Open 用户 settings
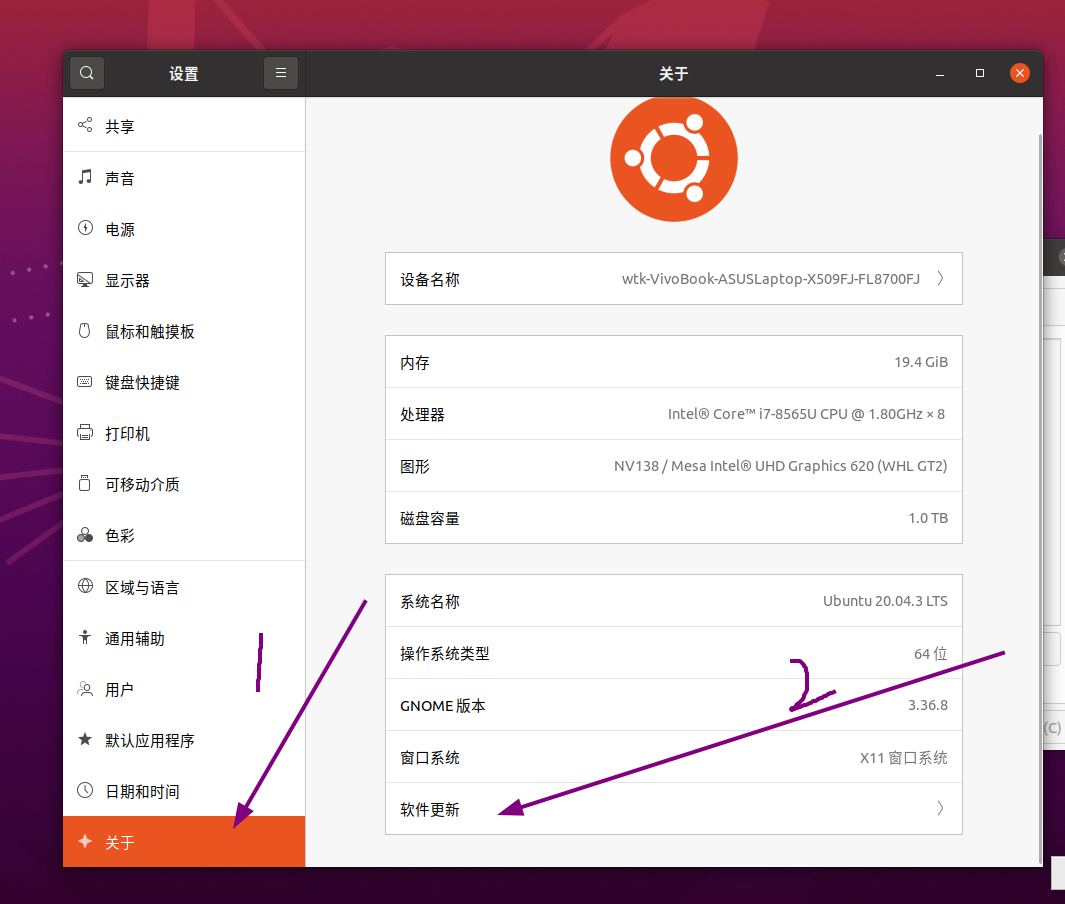This screenshot has width=1065, height=904. pyautogui.click(x=184, y=689)
